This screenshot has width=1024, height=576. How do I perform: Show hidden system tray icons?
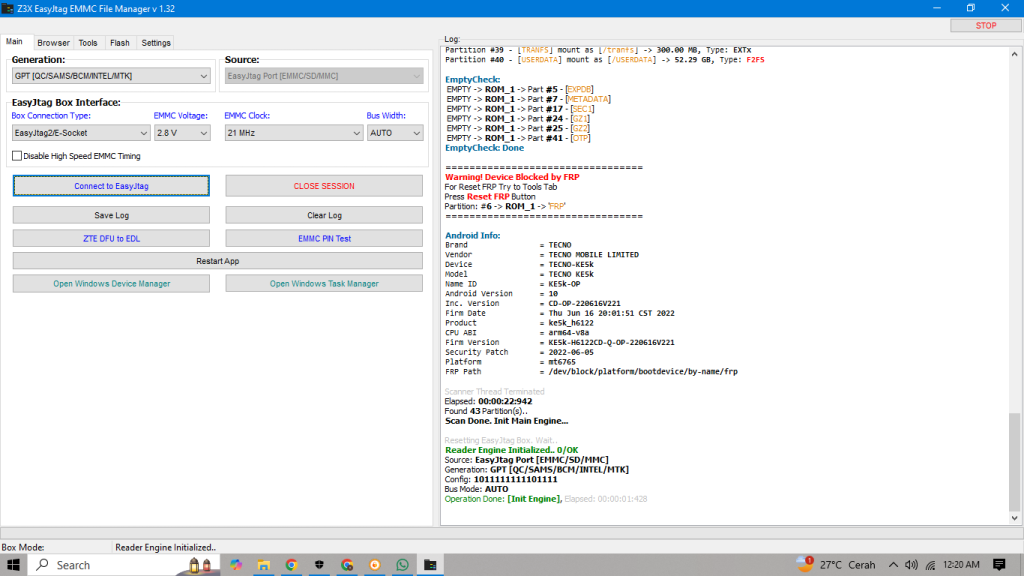coord(893,565)
